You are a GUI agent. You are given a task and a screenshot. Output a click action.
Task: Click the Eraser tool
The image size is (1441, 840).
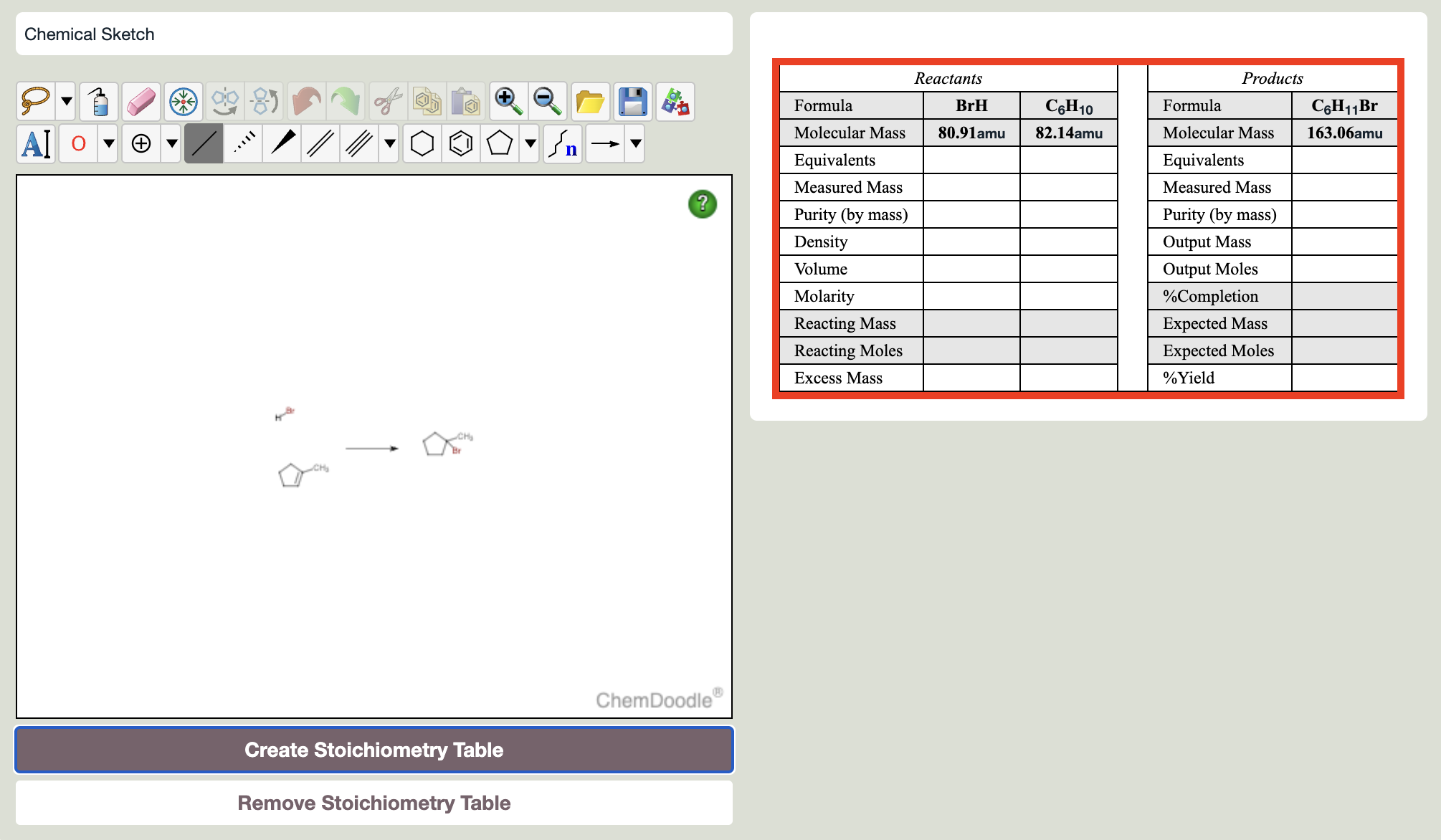141,102
